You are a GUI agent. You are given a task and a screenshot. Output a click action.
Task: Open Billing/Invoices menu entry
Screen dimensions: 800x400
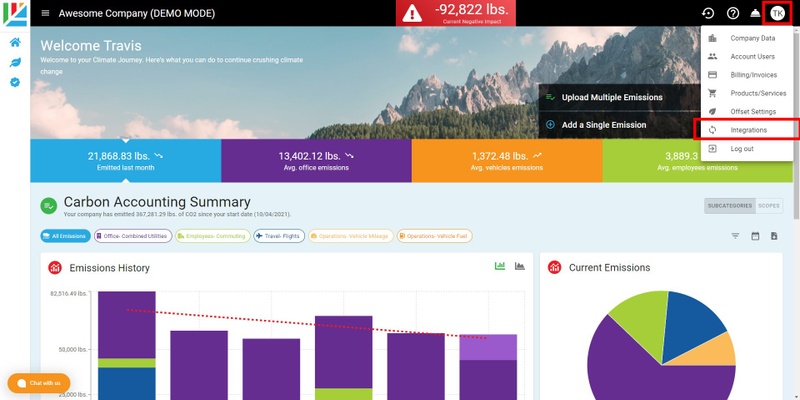[747, 75]
